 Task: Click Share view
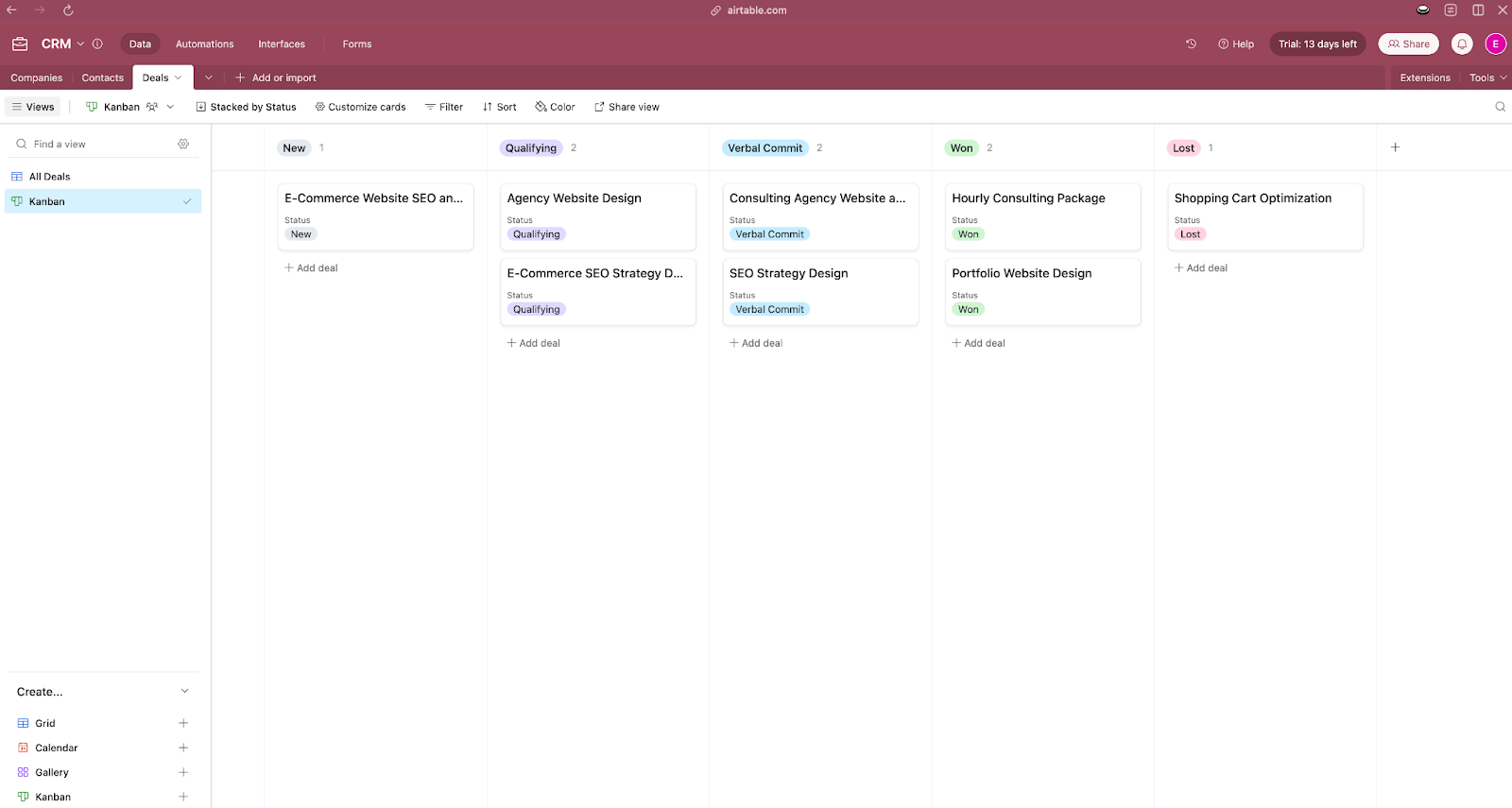pos(627,107)
